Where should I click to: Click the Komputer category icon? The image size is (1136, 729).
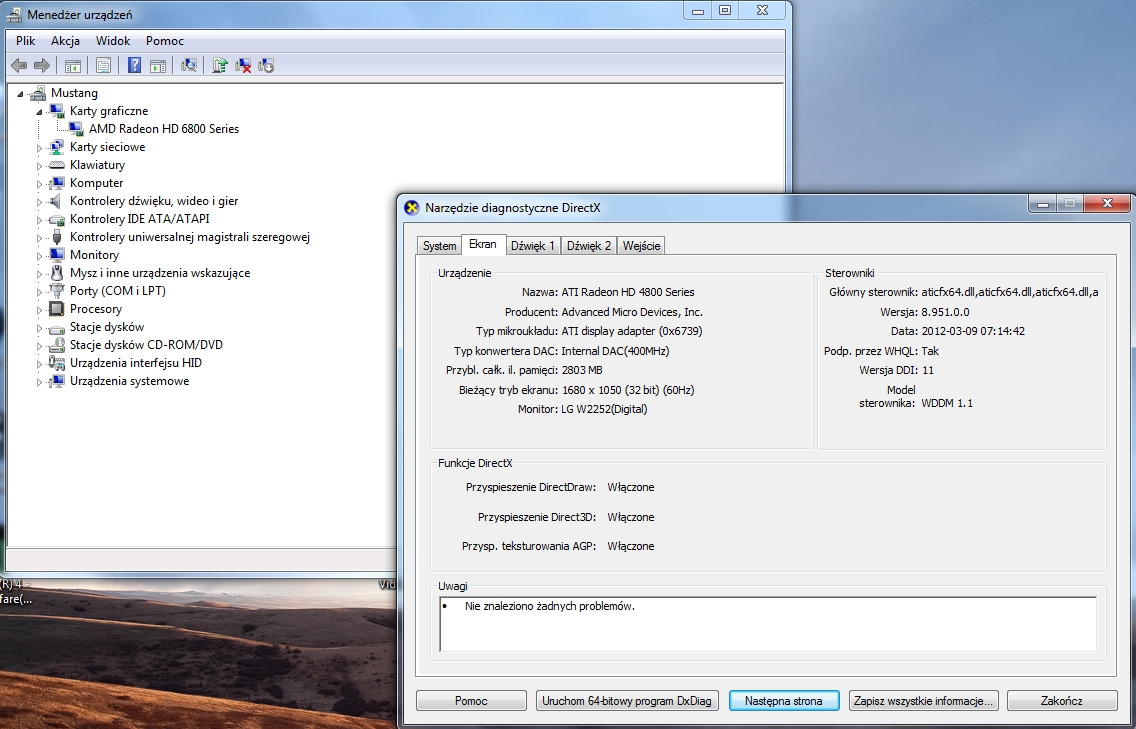[x=57, y=183]
